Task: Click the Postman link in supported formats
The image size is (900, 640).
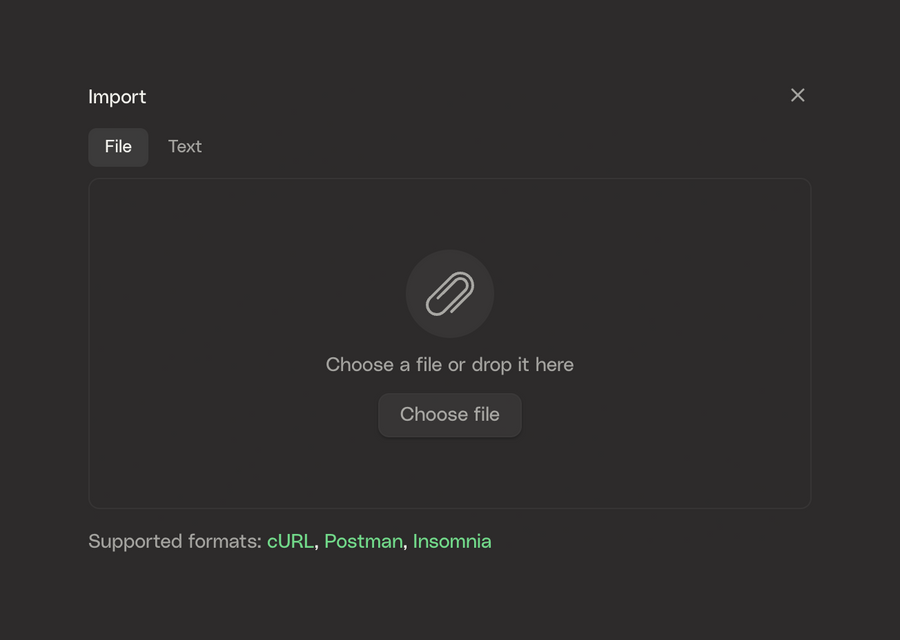Action: pyautogui.click(x=363, y=541)
